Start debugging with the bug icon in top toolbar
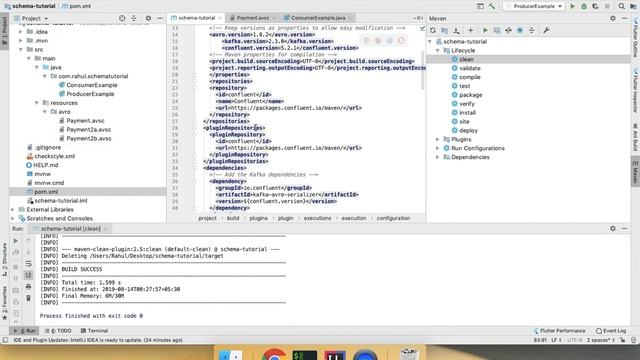Viewport: 640px width, 360px height. point(584,6)
